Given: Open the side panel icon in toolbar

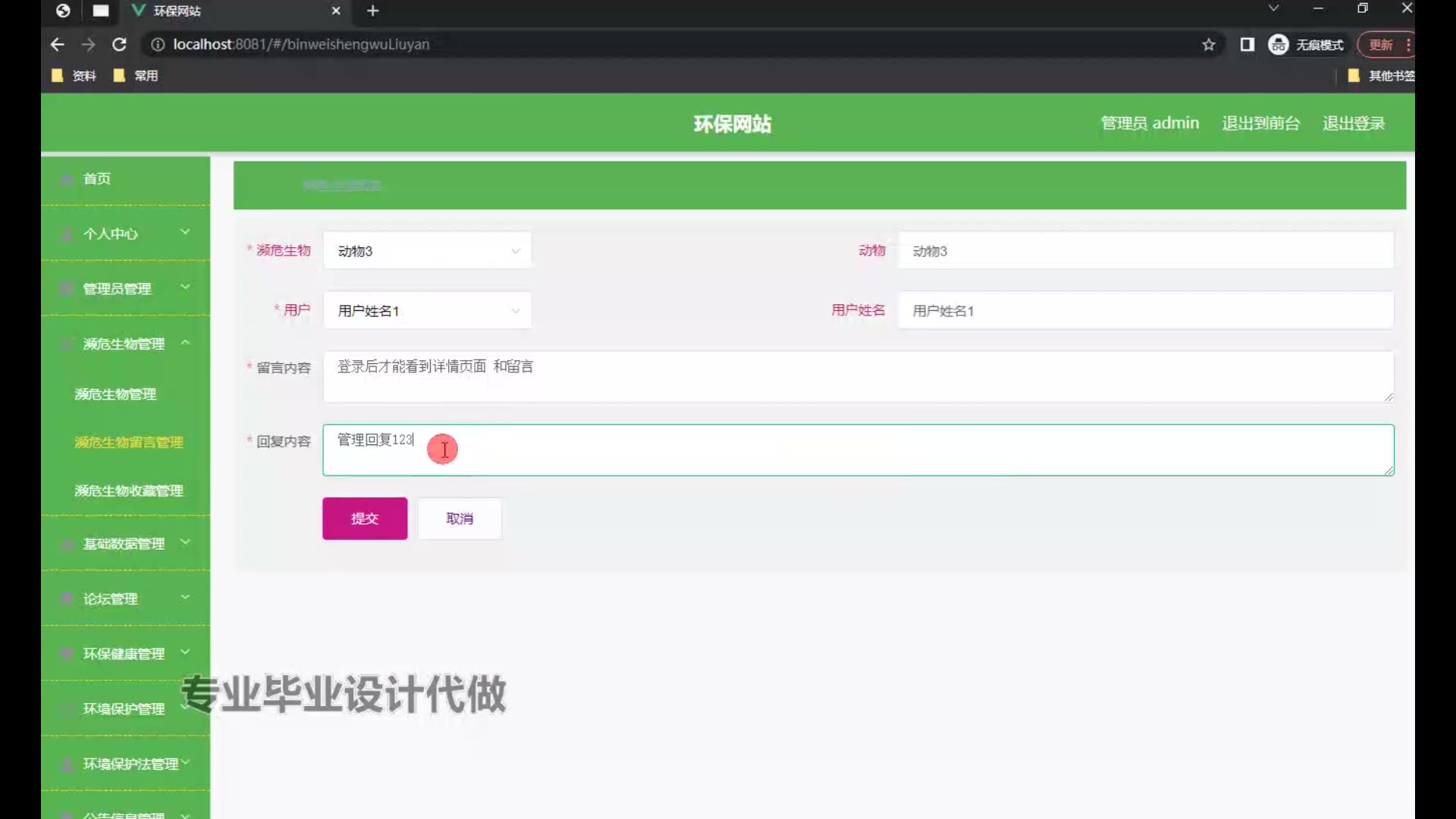Looking at the screenshot, I should (1247, 45).
